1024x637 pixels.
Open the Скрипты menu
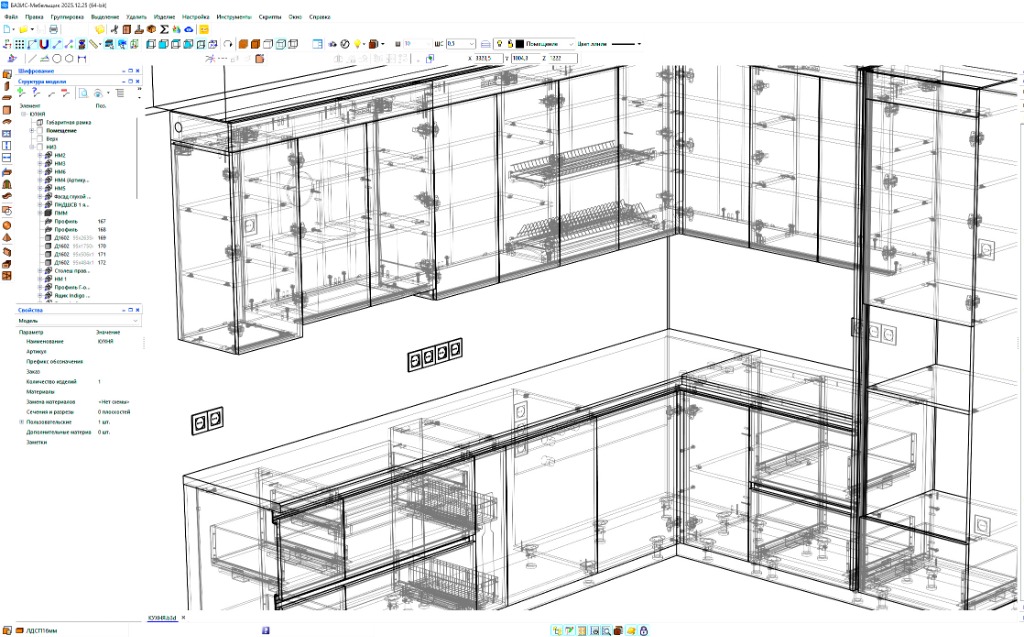[x=269, y=18]
